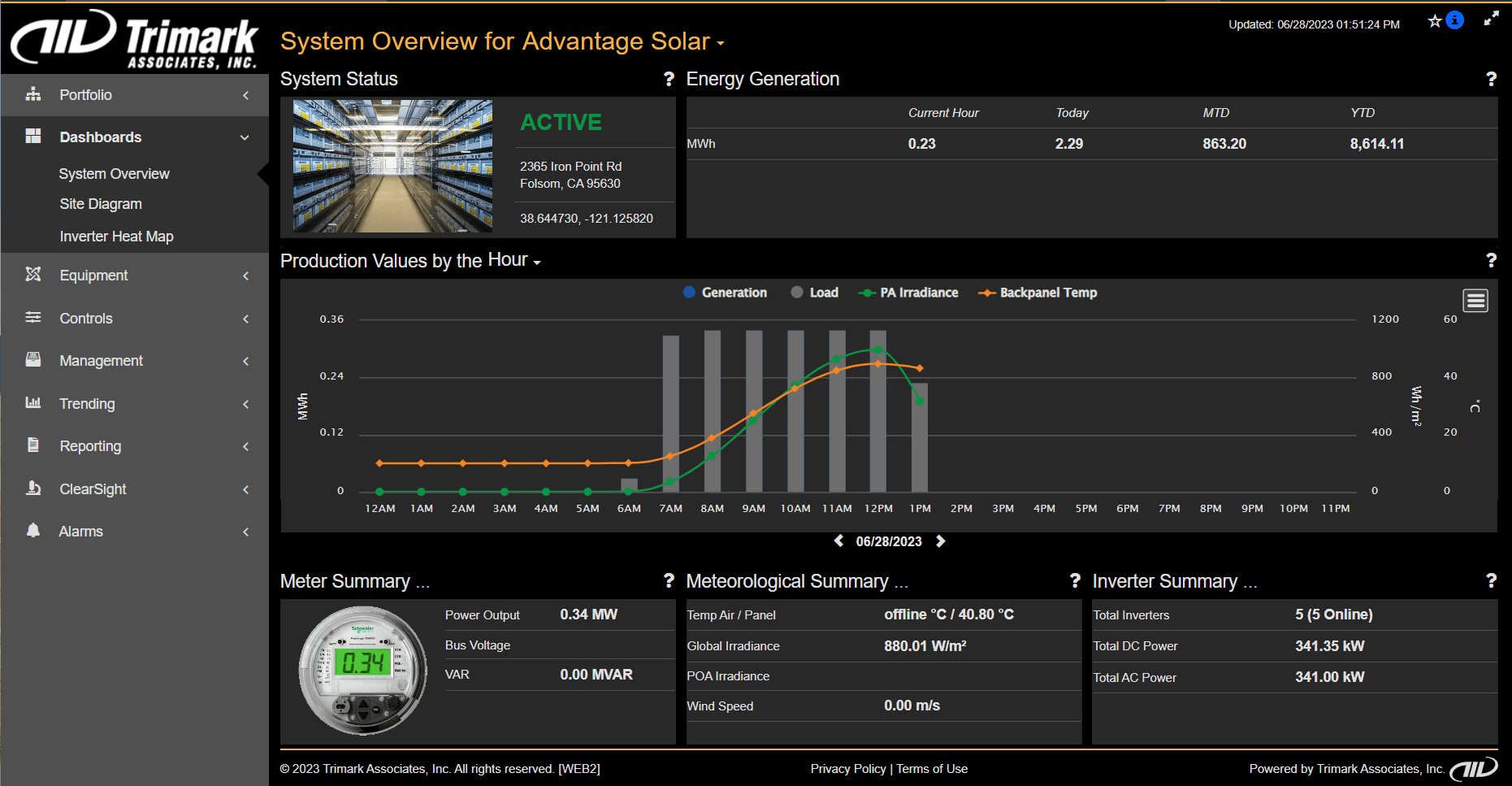Image resolution: width=1512 pixels, height=786 pixels.
Task: Click the Trending chart sidebar icon
Action: click(x=33, y=403)
